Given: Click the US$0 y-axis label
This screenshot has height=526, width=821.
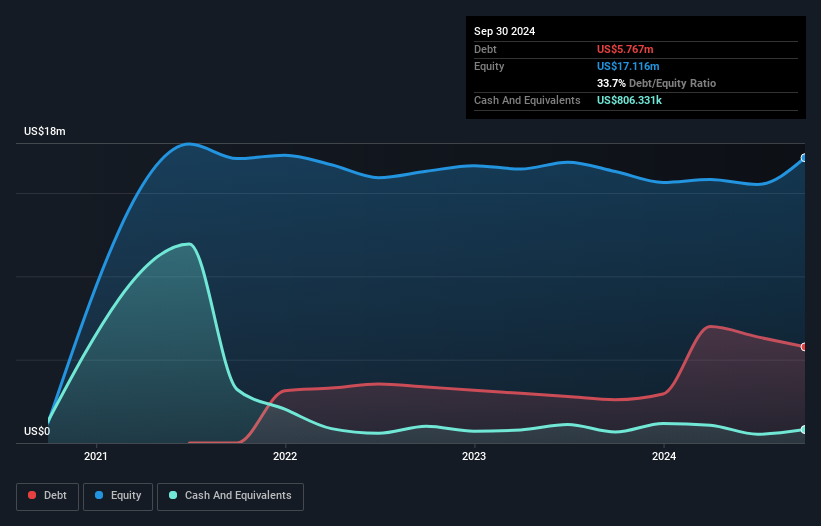Looking at the screenshot, I should (x=37, y=431).
